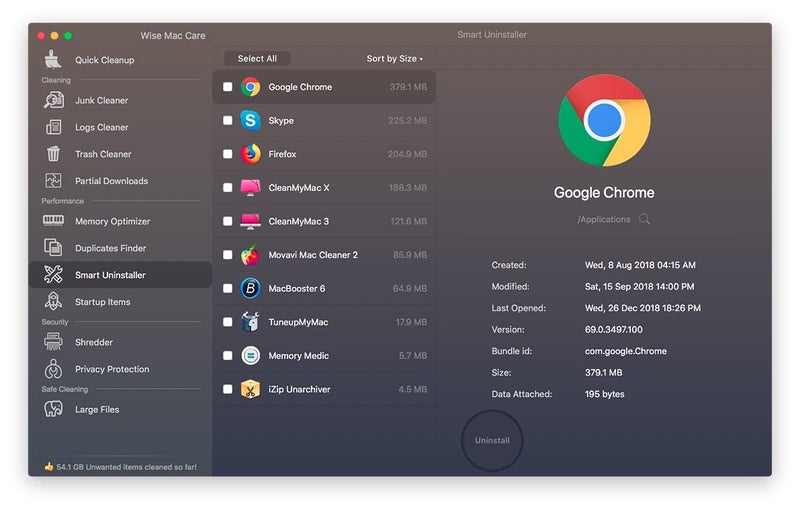Click the large Google Chrome logo
The image size is (800, 510).
[x=604, y=121]
